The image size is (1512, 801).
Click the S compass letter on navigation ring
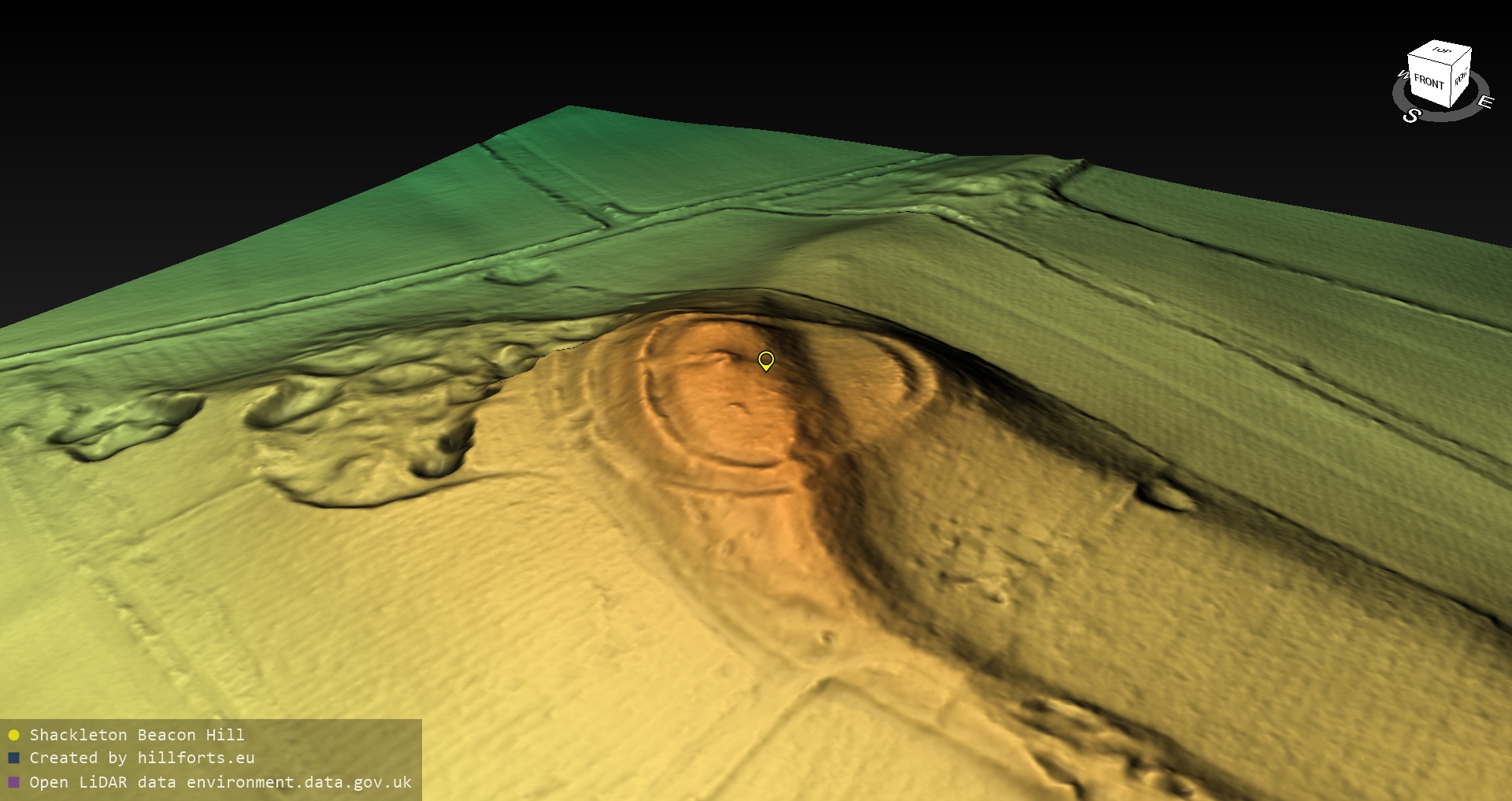point(1411,116)
